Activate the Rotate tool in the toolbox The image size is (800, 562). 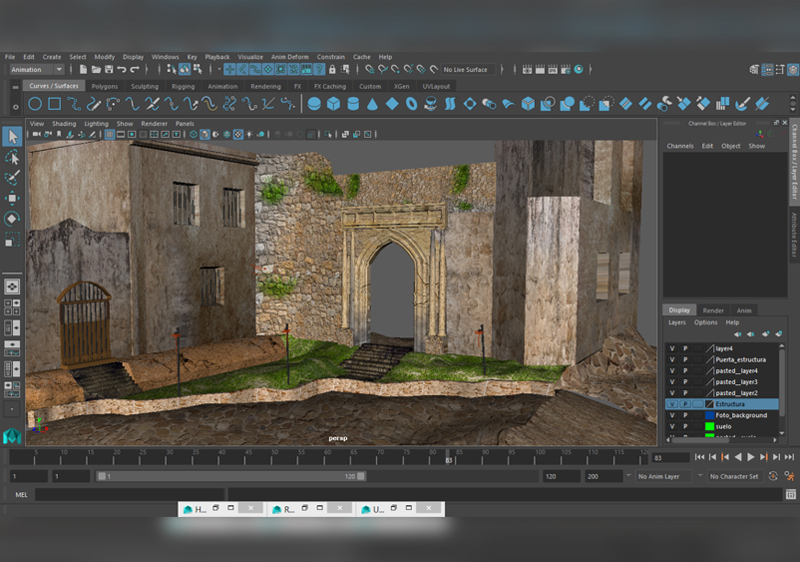pos(12,219)
